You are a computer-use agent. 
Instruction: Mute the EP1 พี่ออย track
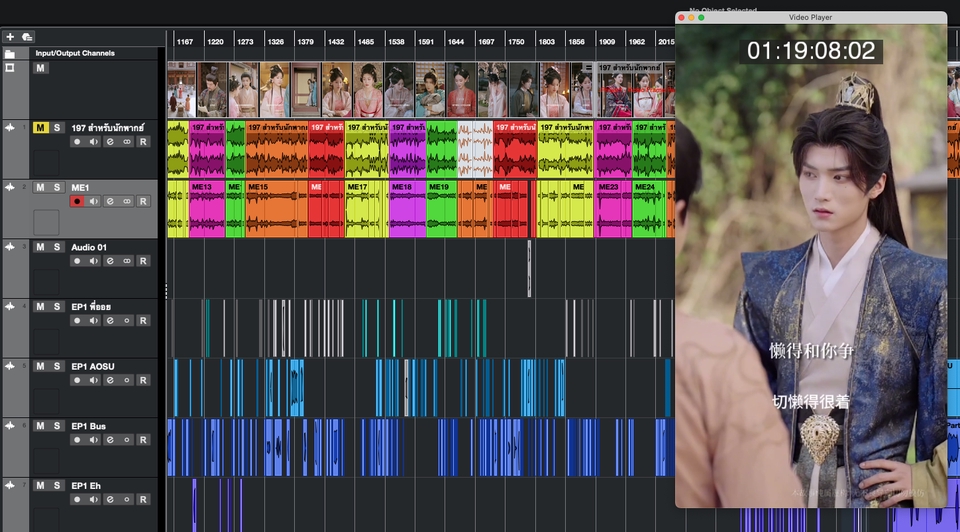tap(40, 306)
